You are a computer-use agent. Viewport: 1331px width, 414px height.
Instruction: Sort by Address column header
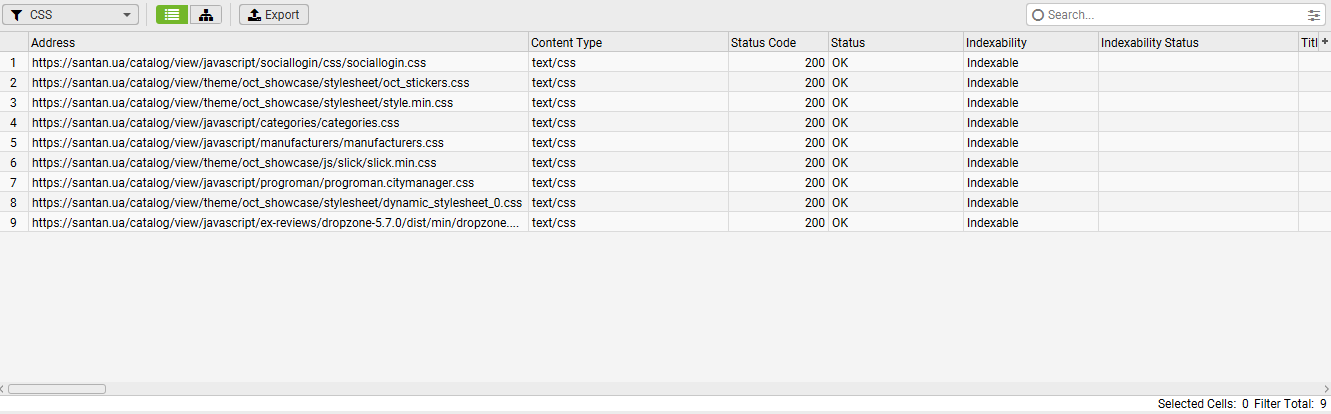(x=278, y=43)
